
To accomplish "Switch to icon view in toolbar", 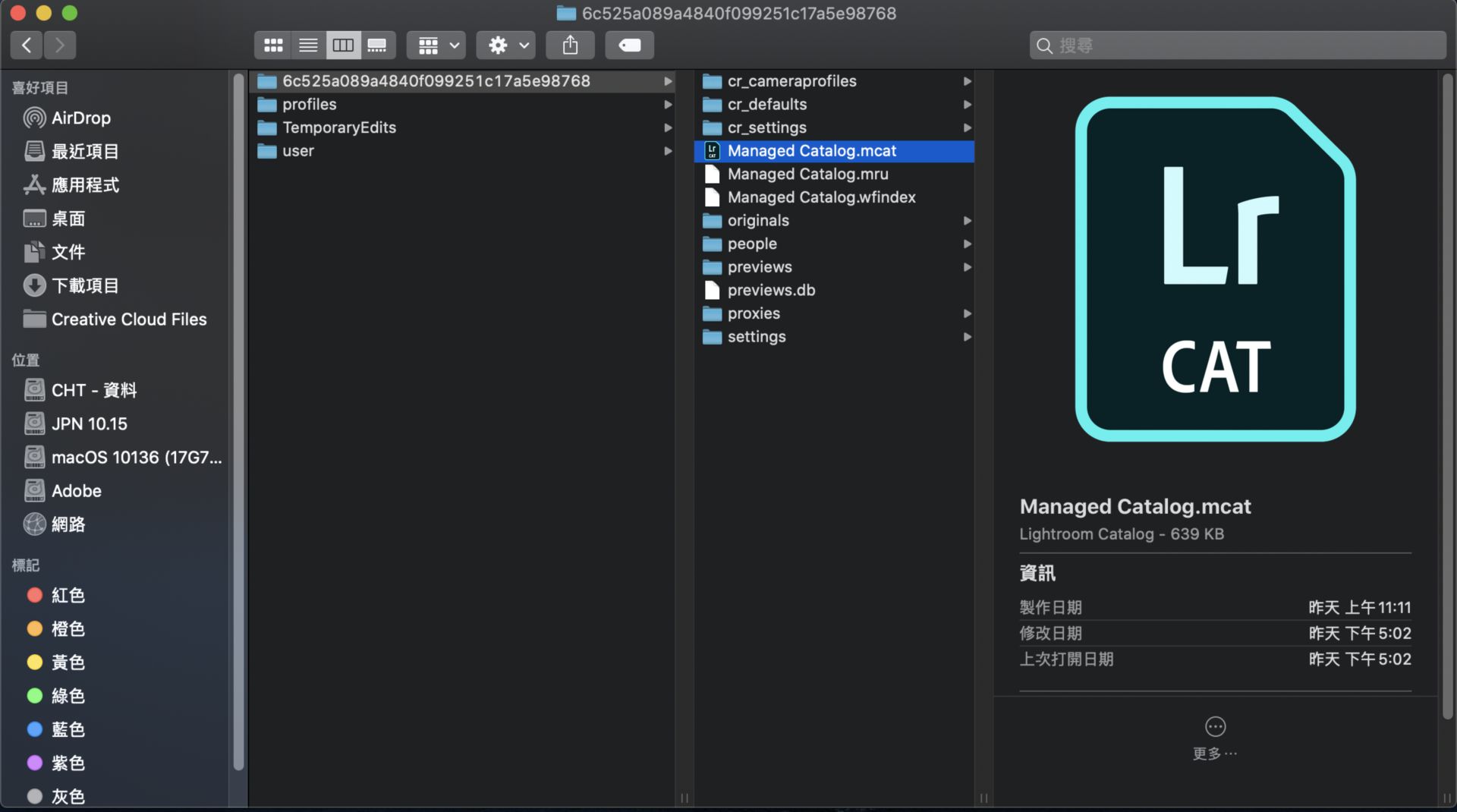I will point(272,45).
